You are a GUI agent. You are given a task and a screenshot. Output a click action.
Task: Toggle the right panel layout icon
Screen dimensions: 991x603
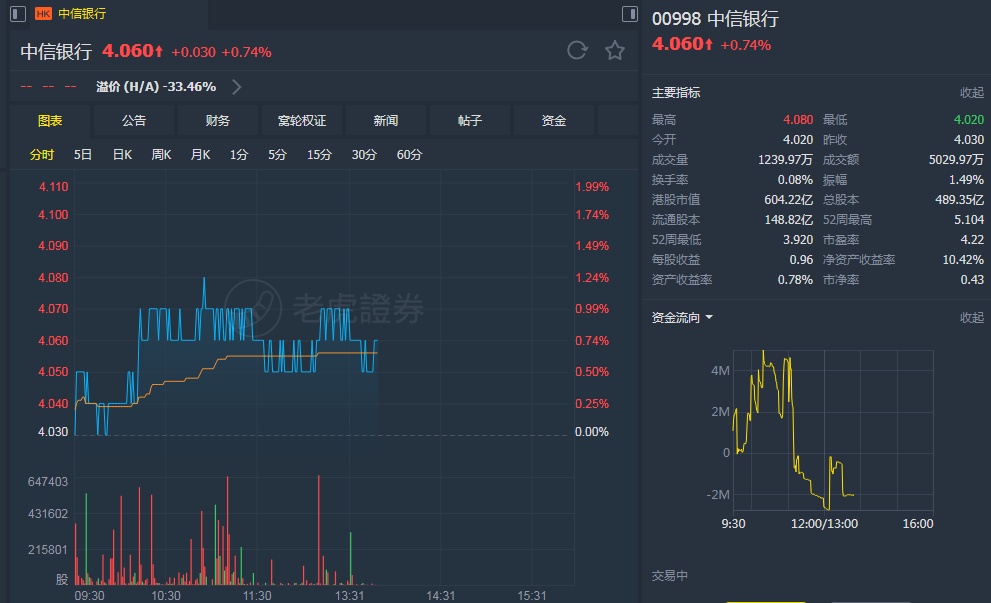tap(629, 14)
